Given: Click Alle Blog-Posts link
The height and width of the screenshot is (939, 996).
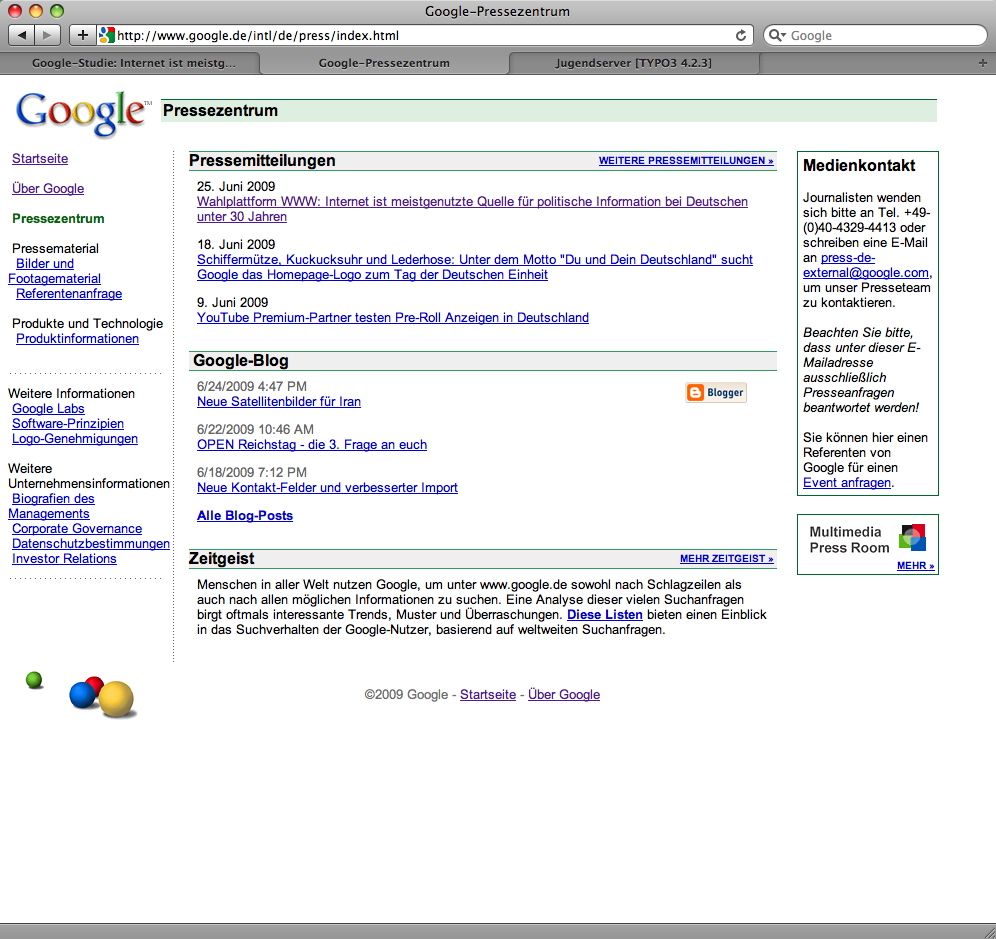Looking at the screenshot, I should (x=245, y=516).
